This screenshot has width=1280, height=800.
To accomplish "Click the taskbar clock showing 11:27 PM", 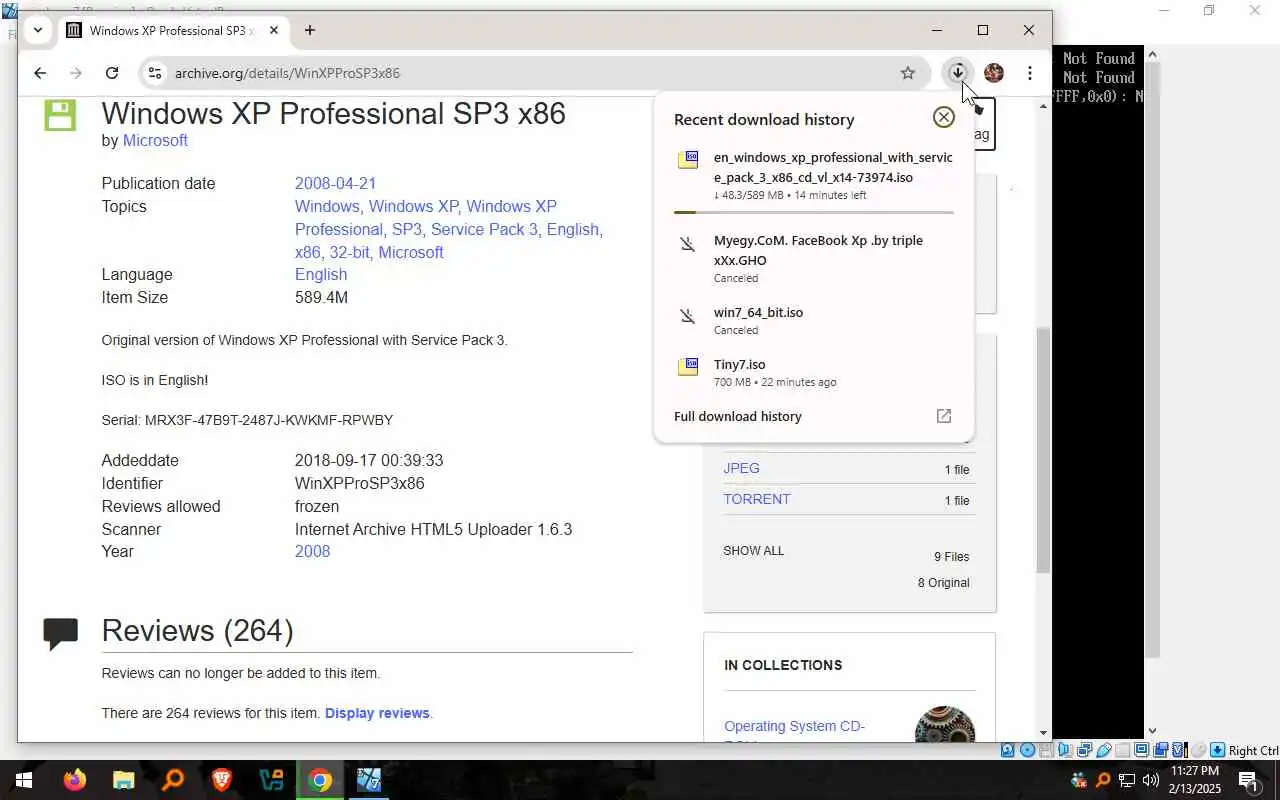I will tap(1194, 780).
